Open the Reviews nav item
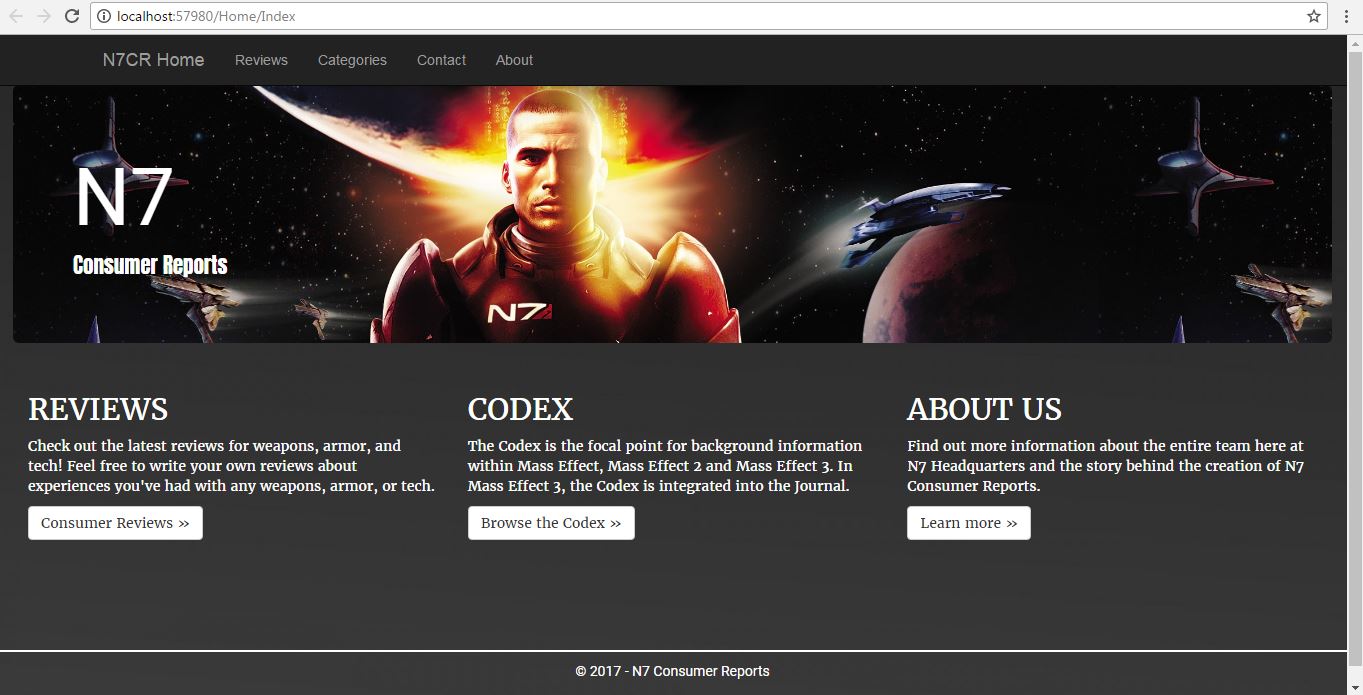Screen dimensions: 1363x695 point(261,60)
